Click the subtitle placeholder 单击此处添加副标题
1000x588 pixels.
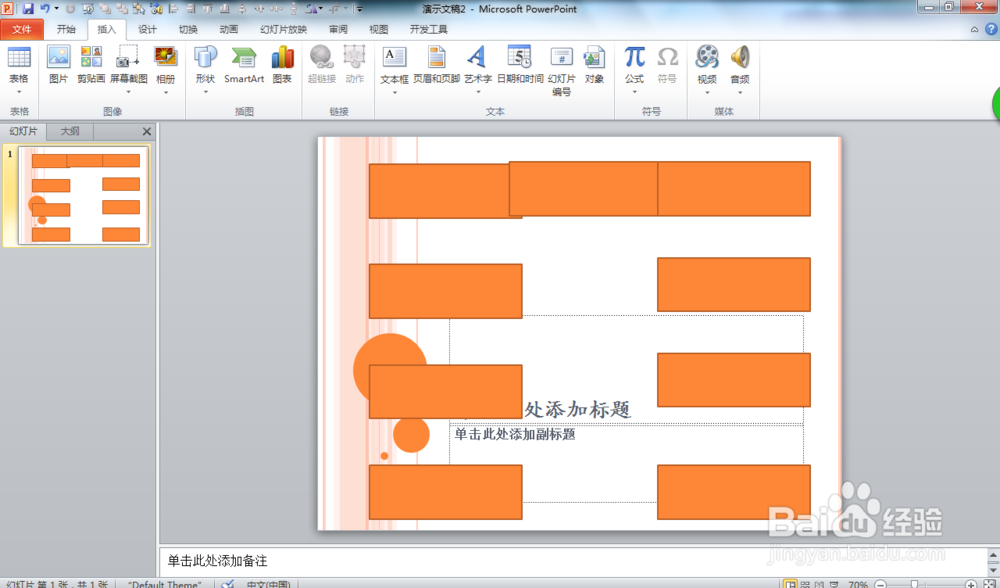tap(515, 434)
